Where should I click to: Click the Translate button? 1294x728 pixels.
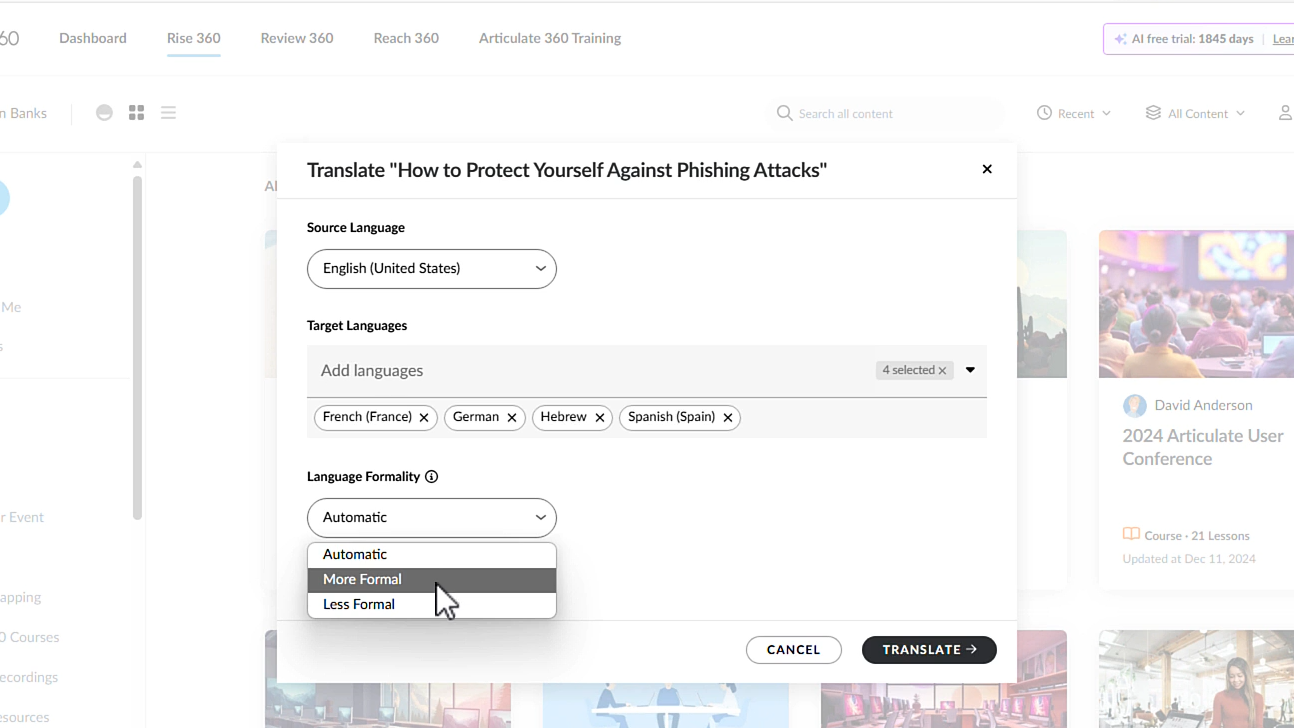pyautogui.click(x=929, y=650)
